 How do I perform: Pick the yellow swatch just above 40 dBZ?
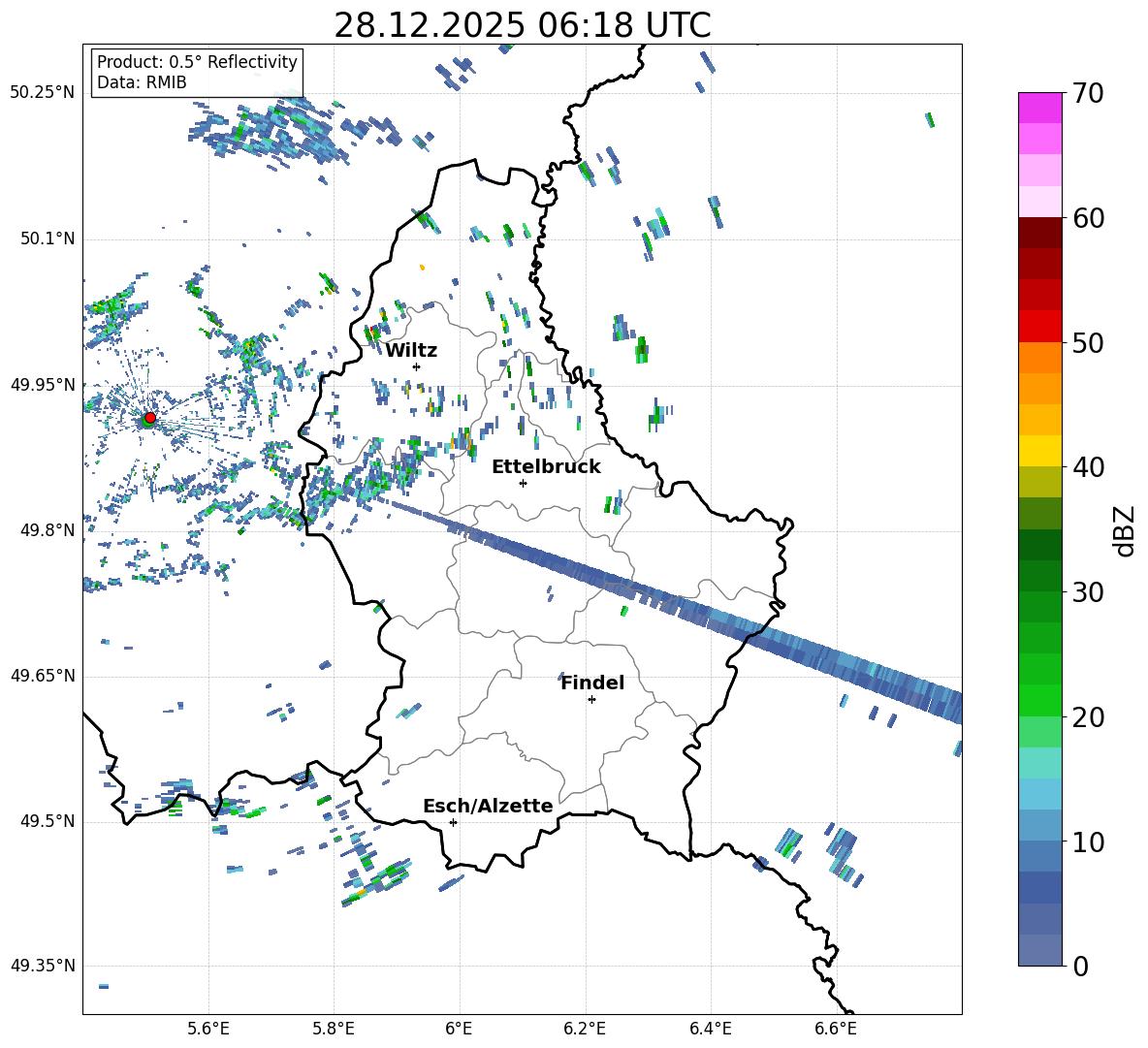click(1040, 451)
